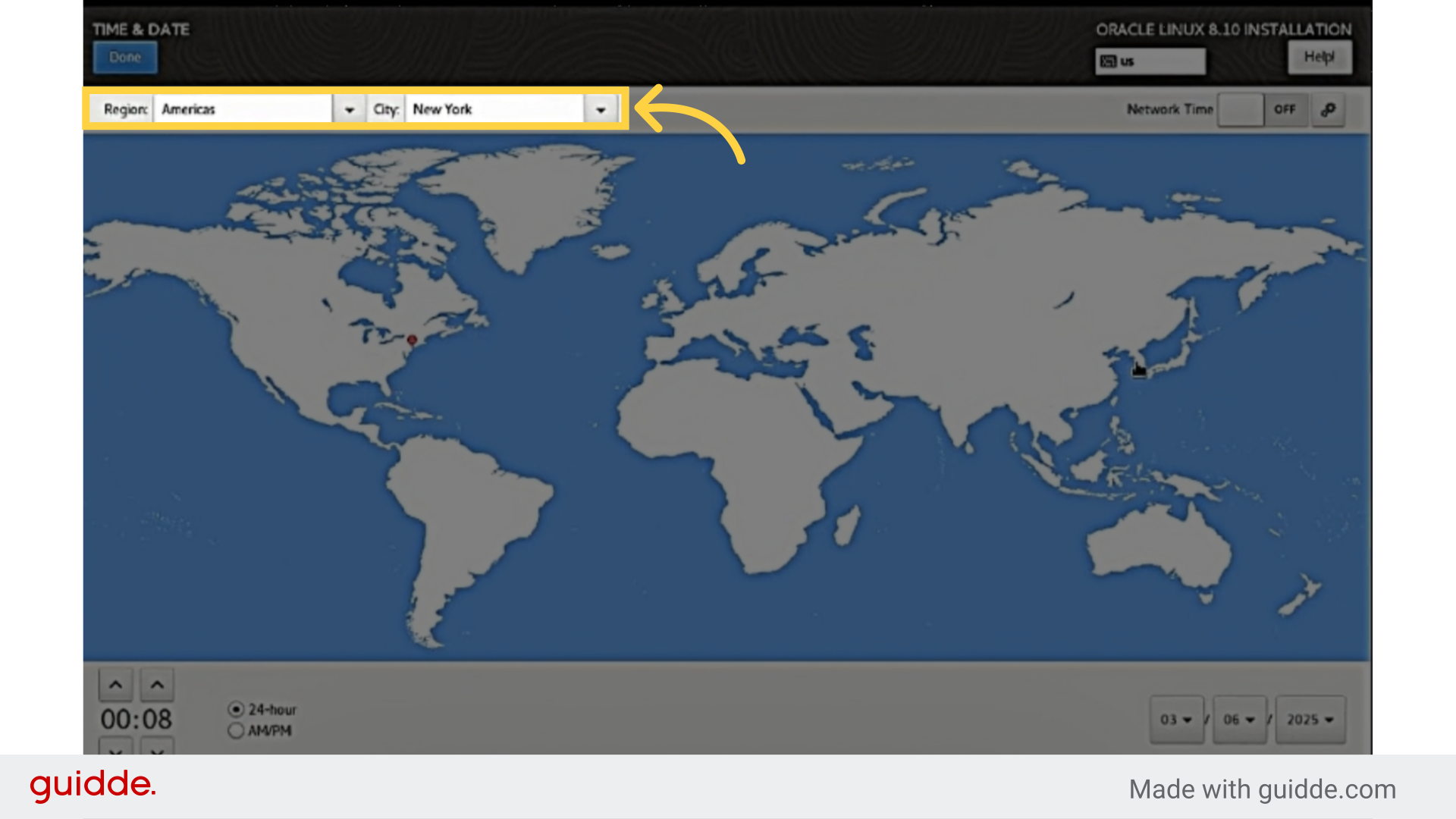This screenshot has width=1456, height=819.
Task: Click the "us" keyboard layout indicator
Action: pyautogui.click(x=1150, y=61)
